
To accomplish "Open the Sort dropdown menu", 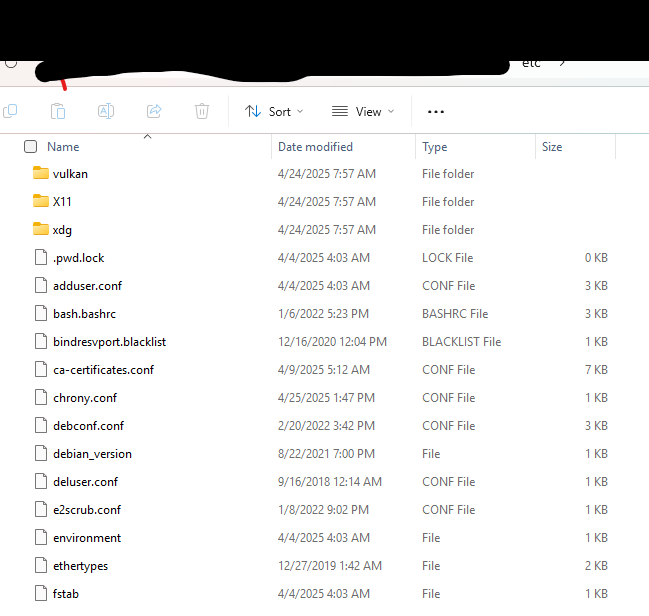I will pos(274,112).
